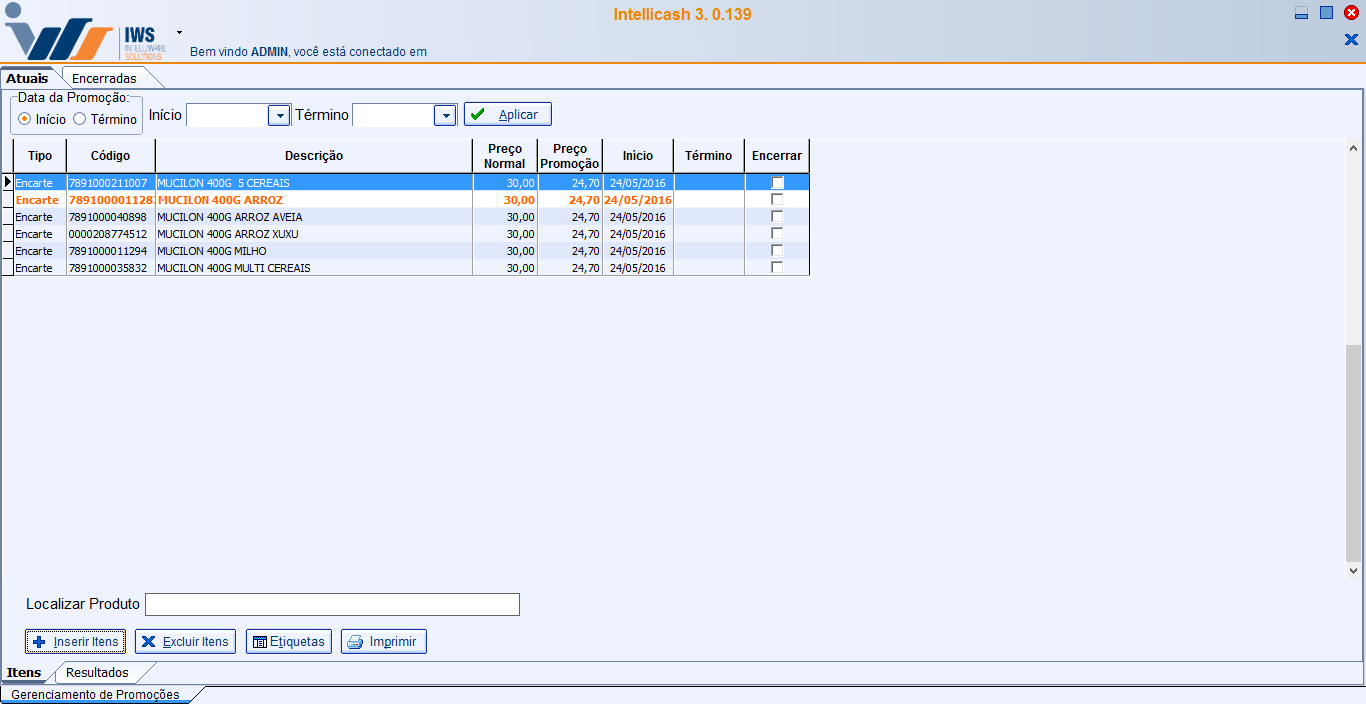This screenshot has height=704, width=1366.
Task: Click the Gerenciamento de Promoções tab
Action: coord(95,694)
